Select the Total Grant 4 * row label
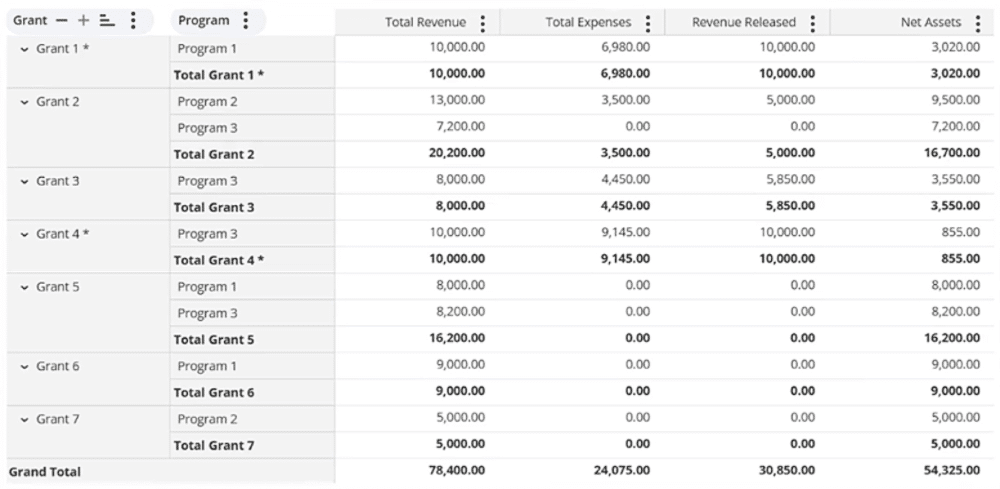Viewport: 1000px width, 489px height. click(219, 260)
